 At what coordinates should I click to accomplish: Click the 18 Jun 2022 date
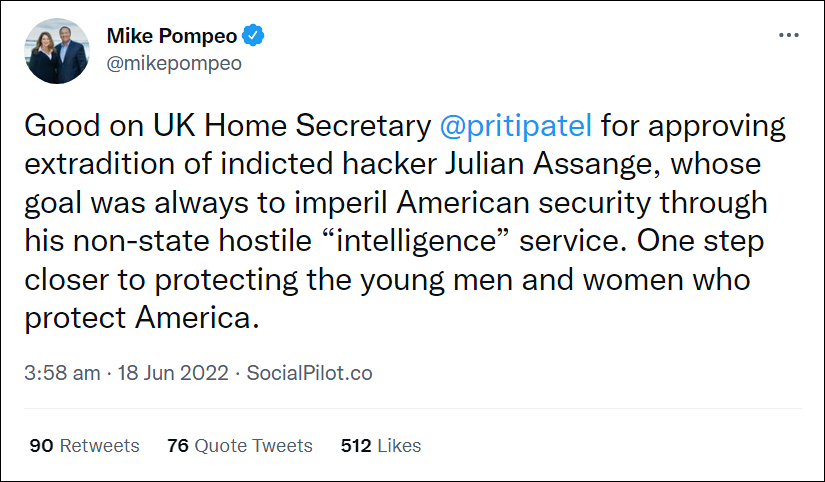[x=173, y=373]
